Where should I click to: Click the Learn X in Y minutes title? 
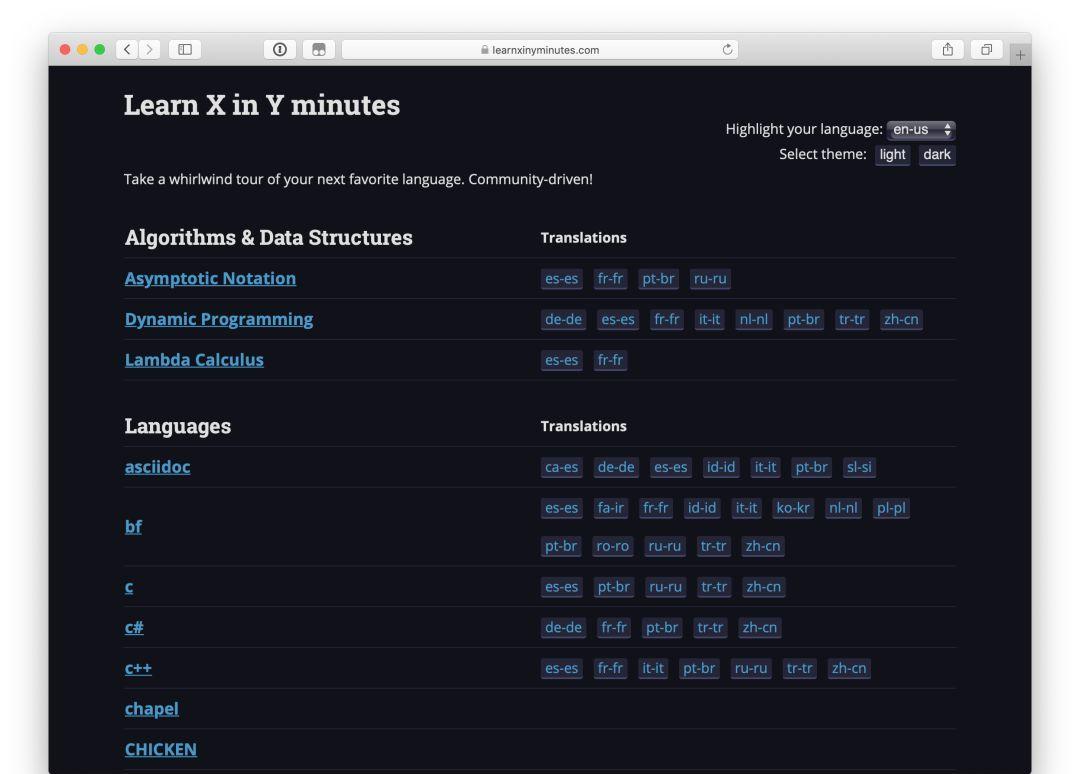coord(262,105)
